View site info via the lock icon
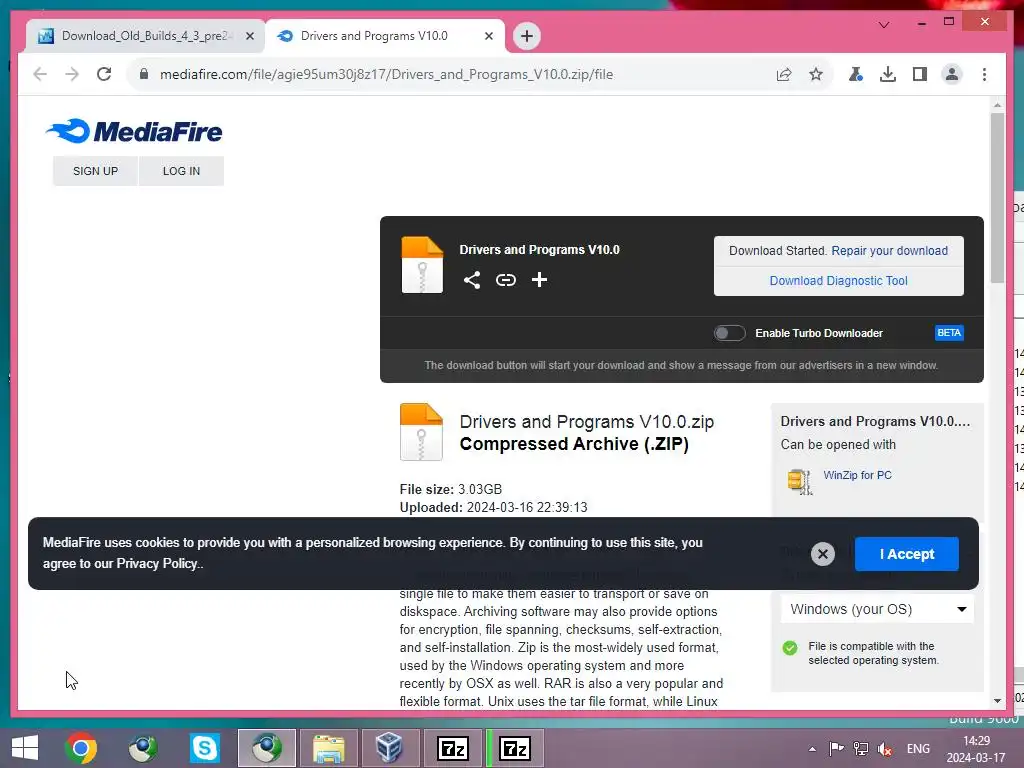Viewport: 1024px width, 768px height. (144, 74)
